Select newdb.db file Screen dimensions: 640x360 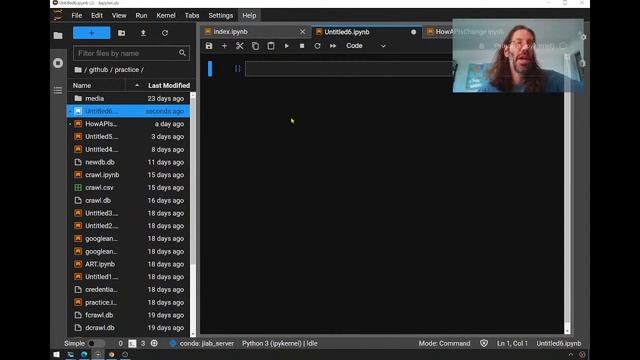[x=129, y=162]
